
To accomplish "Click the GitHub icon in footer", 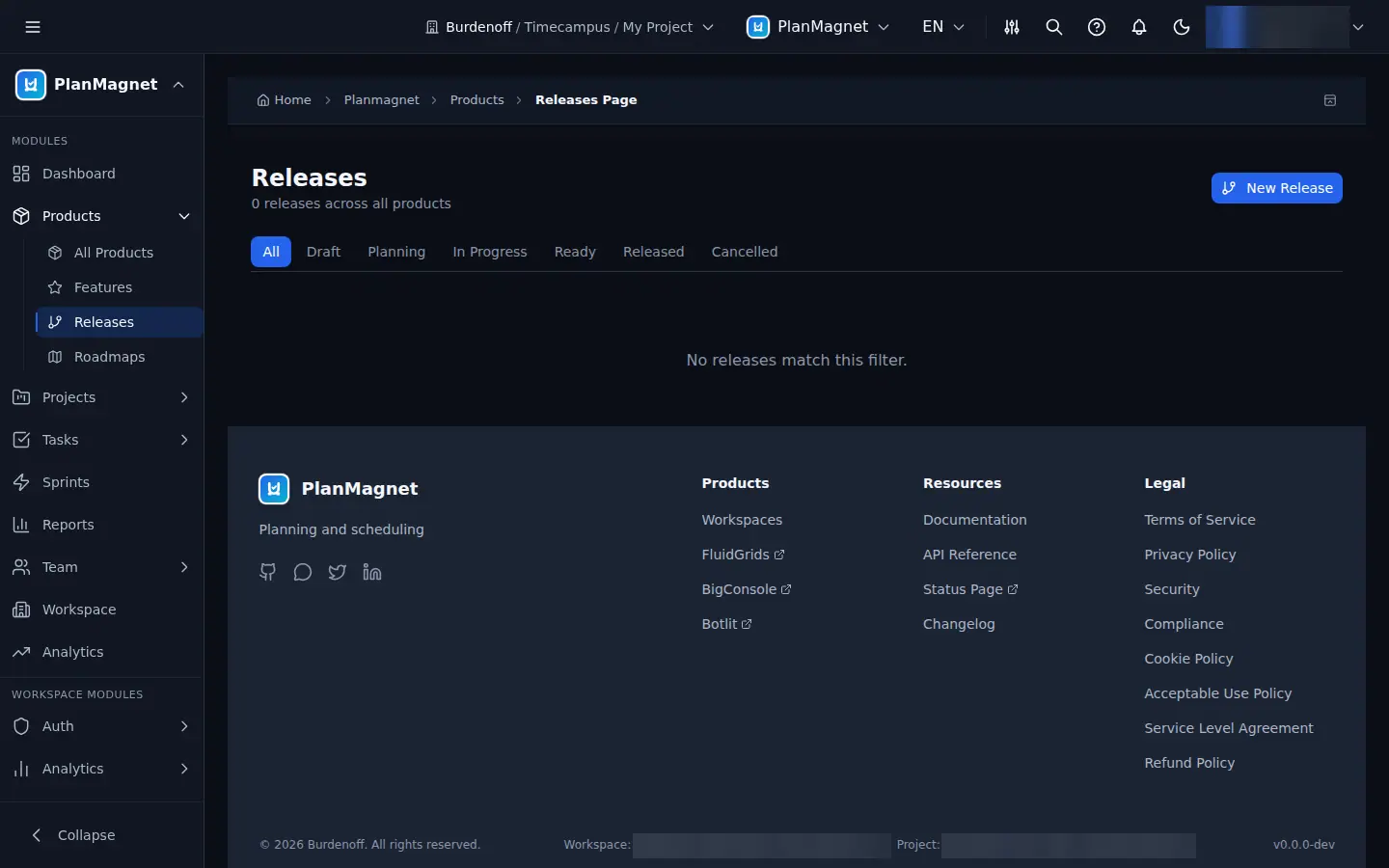I will coord(268,572).
